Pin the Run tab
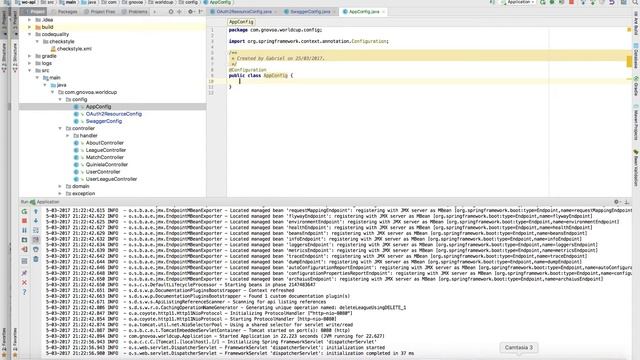This screenshot has width=640, height=360. pyautogui.click(x=24, y=273)
